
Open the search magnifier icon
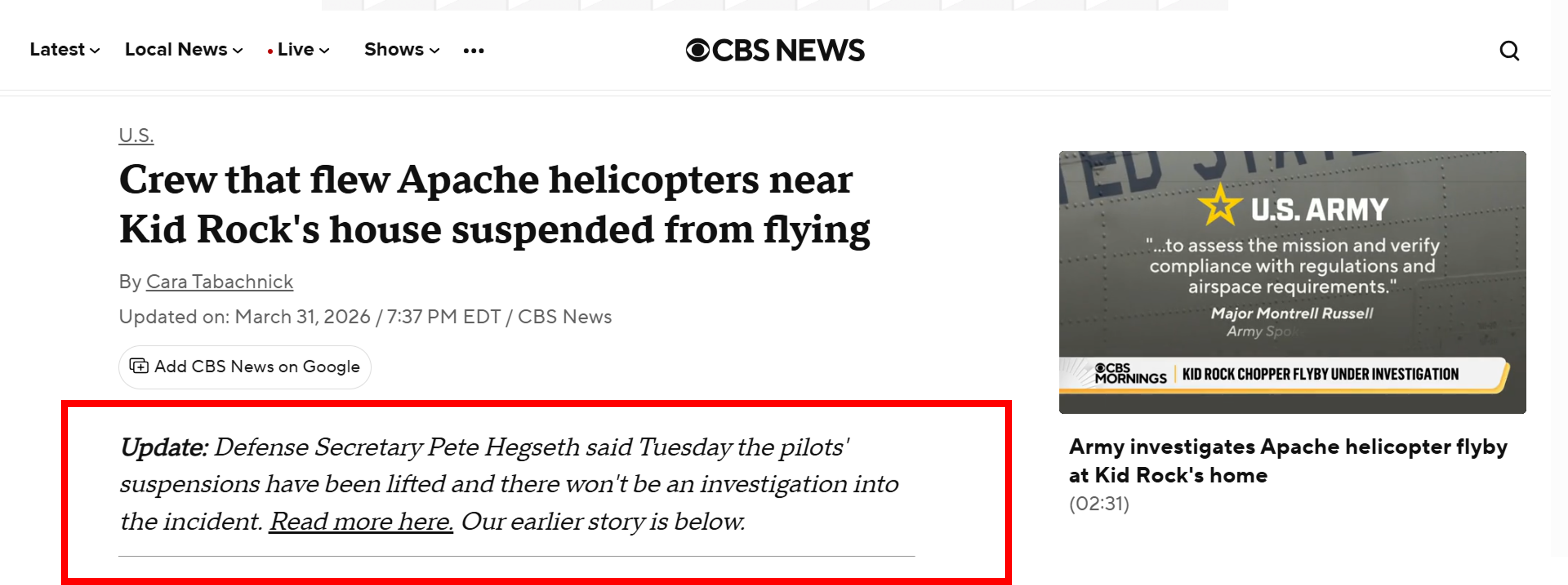coord(1509,51)
